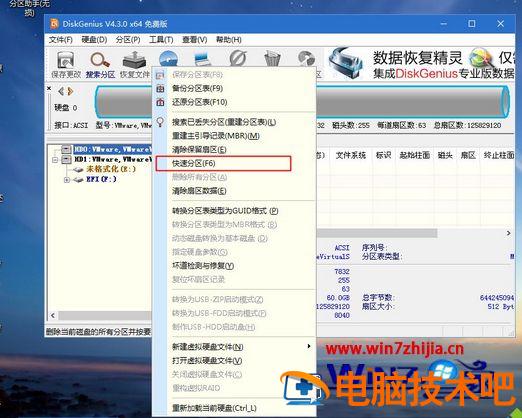The width and height of the screenshot is (522, 418).
Task: Go to previous disk with left arrow
Action: click(61, 91)
